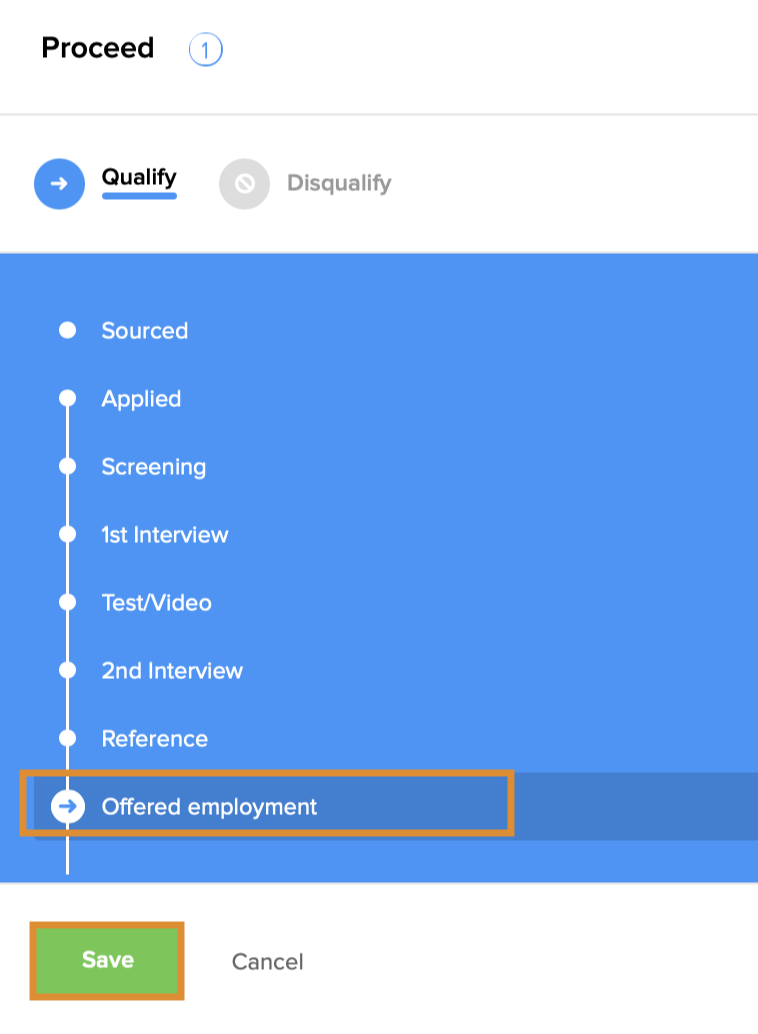Viewport: 758px width, 1034px height.
Task: Click the blue Qualify arrow icon
Action: pyautogui.click(x=59, y=184)
